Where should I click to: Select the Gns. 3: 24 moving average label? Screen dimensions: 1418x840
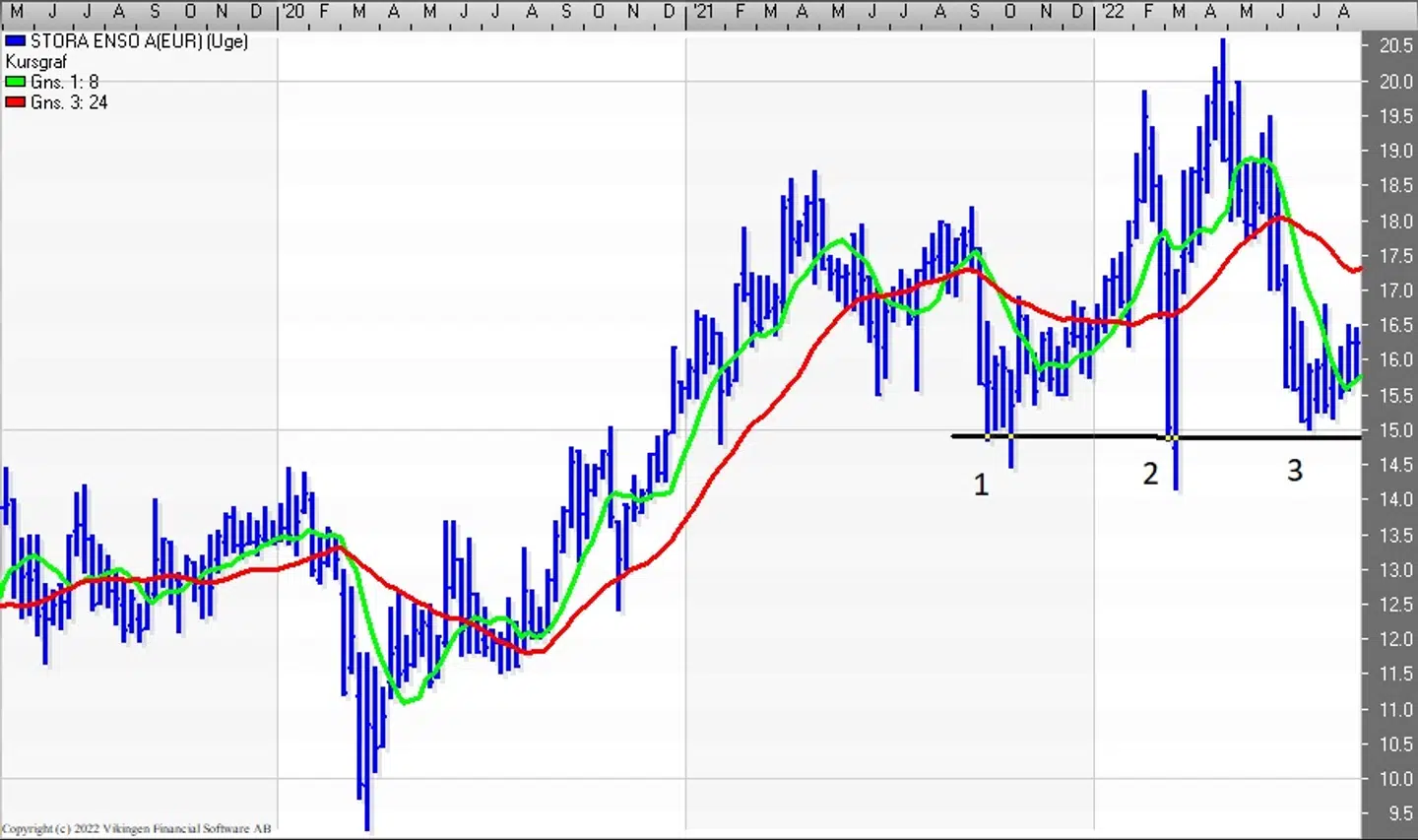point(69,102)
